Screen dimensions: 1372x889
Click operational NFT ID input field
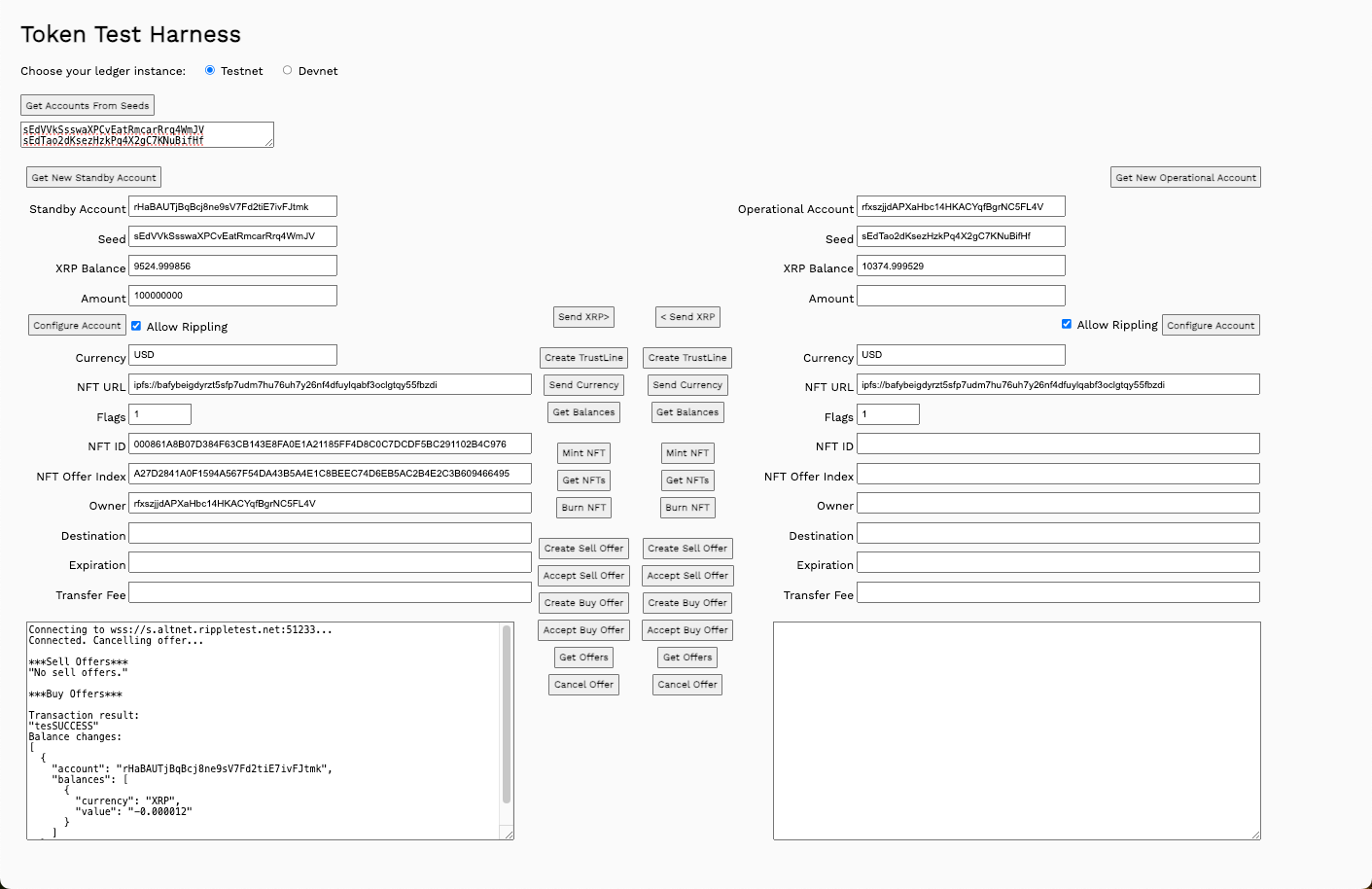coord(1058,444)
